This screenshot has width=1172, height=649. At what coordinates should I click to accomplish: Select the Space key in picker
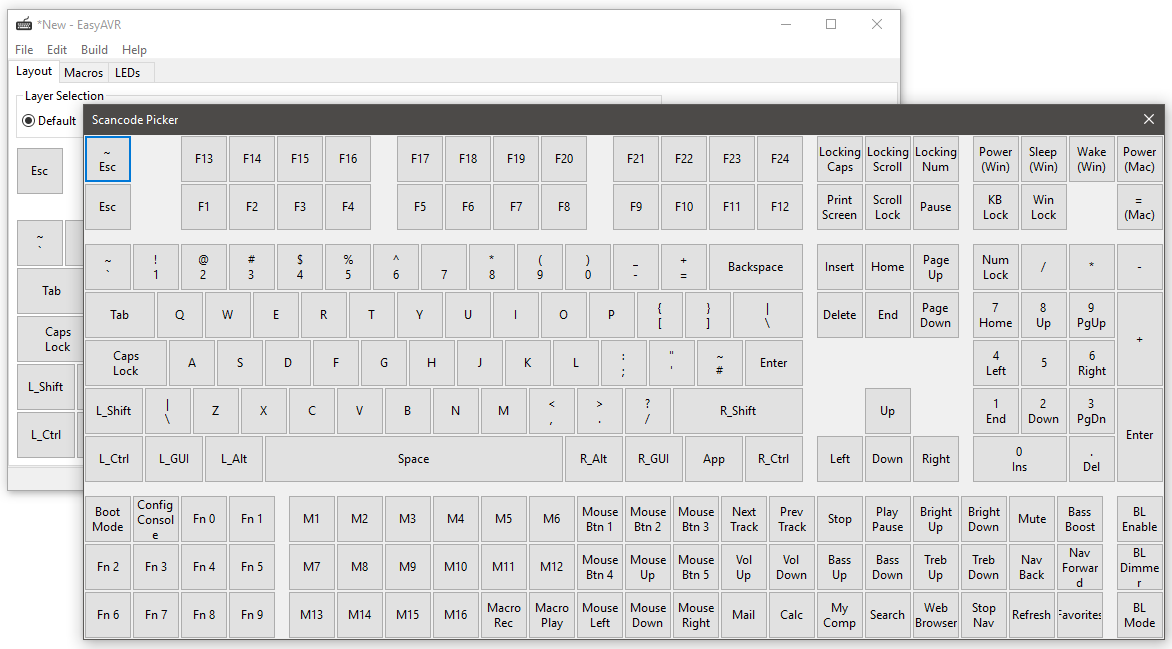tap(413, 459)
